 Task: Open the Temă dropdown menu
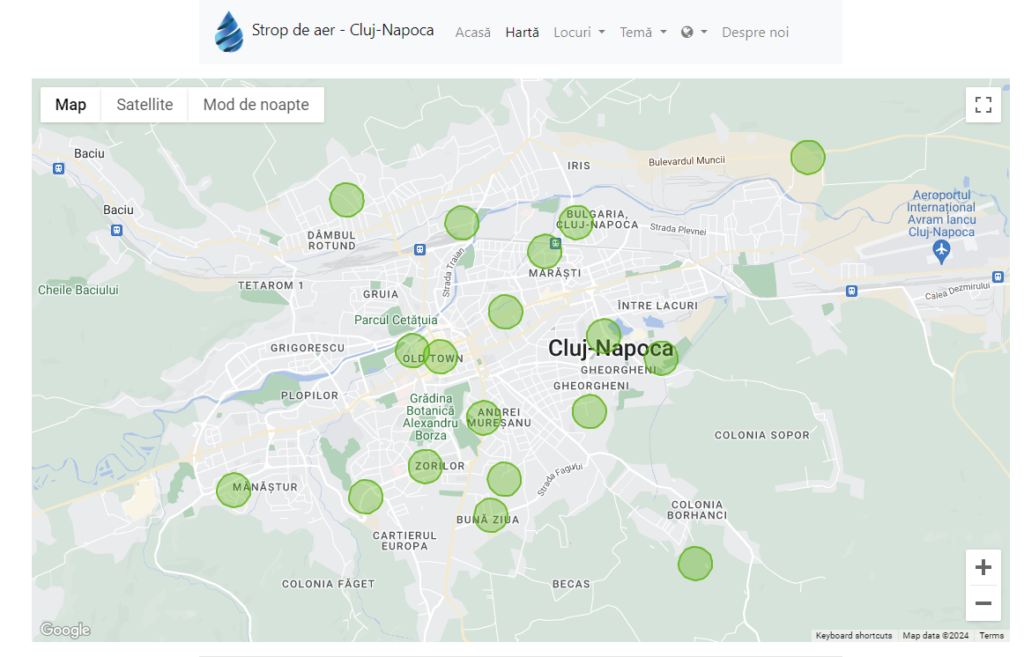tap(643, 32)
